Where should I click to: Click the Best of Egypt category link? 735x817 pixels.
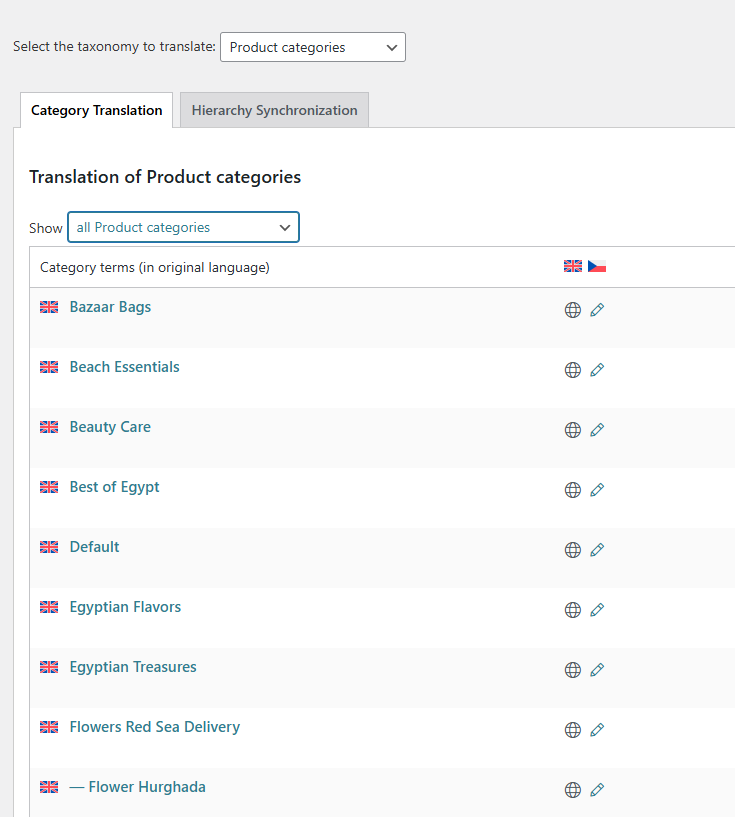tap(114, 487)
